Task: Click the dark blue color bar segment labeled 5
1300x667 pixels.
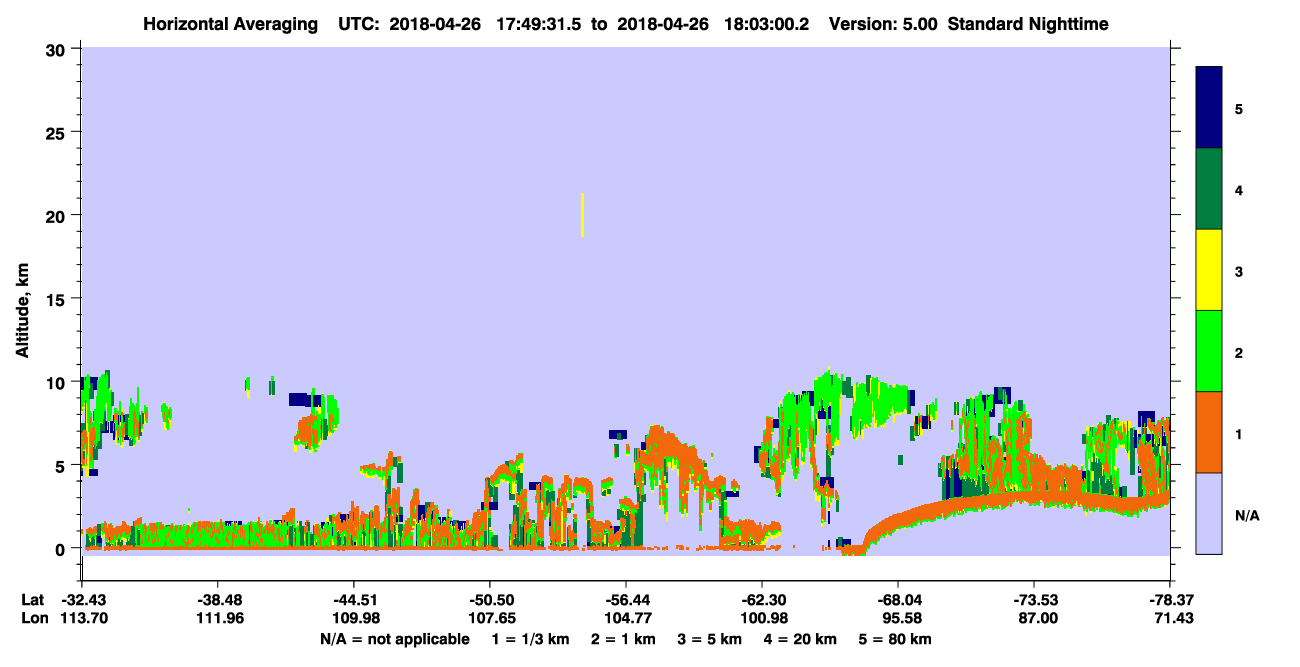Action: tap(1209, 108)
